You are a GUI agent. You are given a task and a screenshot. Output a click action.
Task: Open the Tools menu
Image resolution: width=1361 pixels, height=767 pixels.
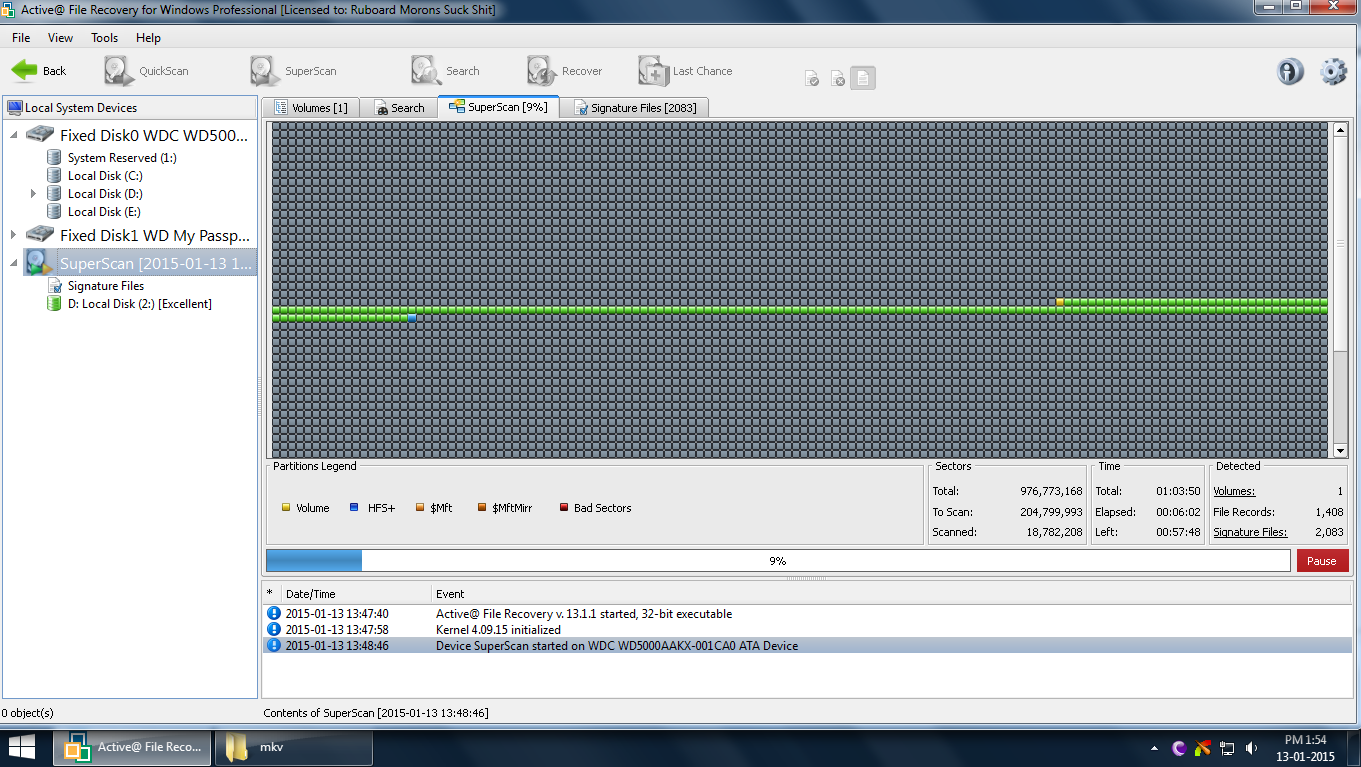point(104,38)
